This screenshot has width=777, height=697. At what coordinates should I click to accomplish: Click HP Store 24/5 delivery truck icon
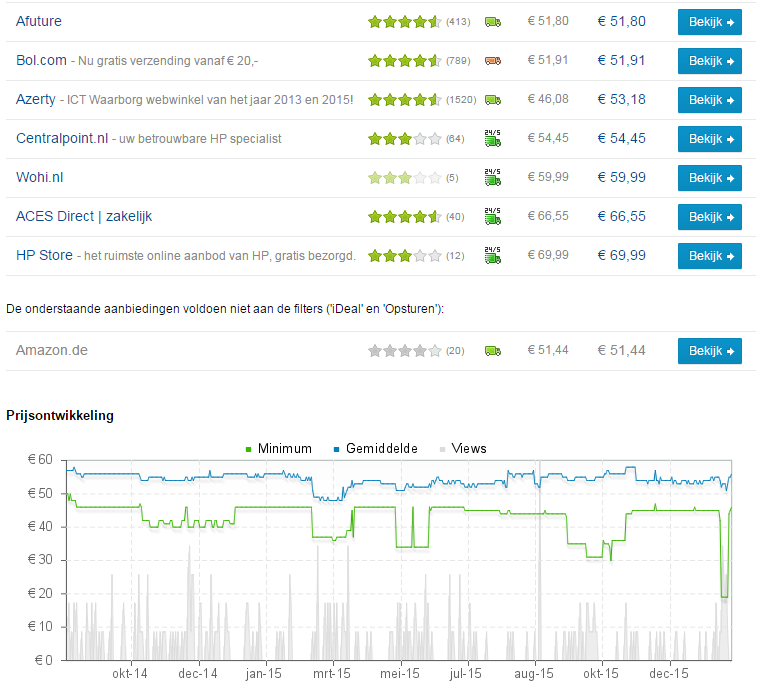click(x=493, y=256)
